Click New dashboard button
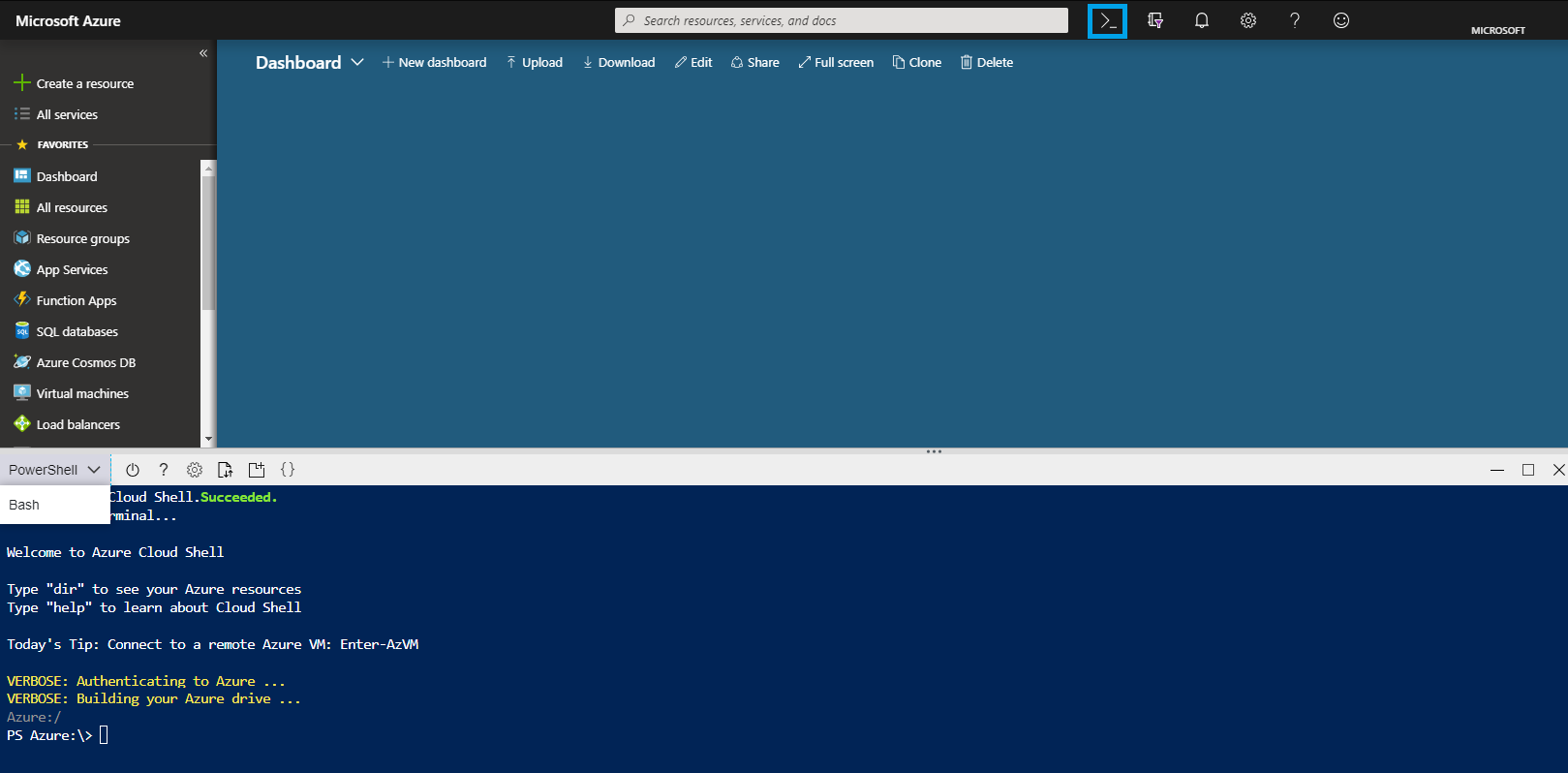 pyautogui.click(x=434, y=62)
